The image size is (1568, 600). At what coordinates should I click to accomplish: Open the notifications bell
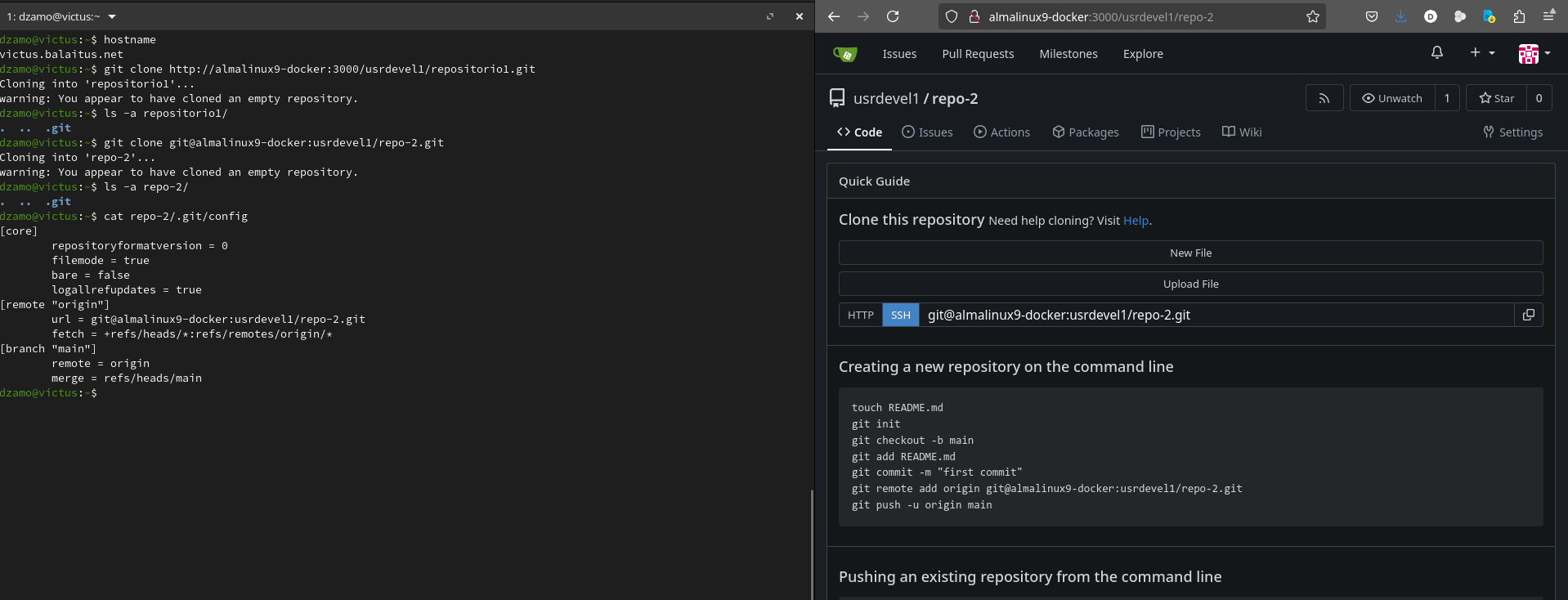[x=1436, y=53]
